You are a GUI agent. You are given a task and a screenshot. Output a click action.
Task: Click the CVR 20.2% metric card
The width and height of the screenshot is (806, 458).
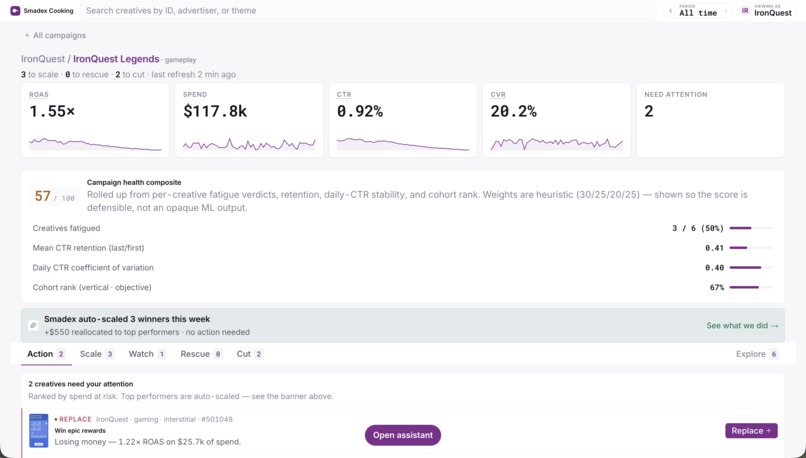557,120
